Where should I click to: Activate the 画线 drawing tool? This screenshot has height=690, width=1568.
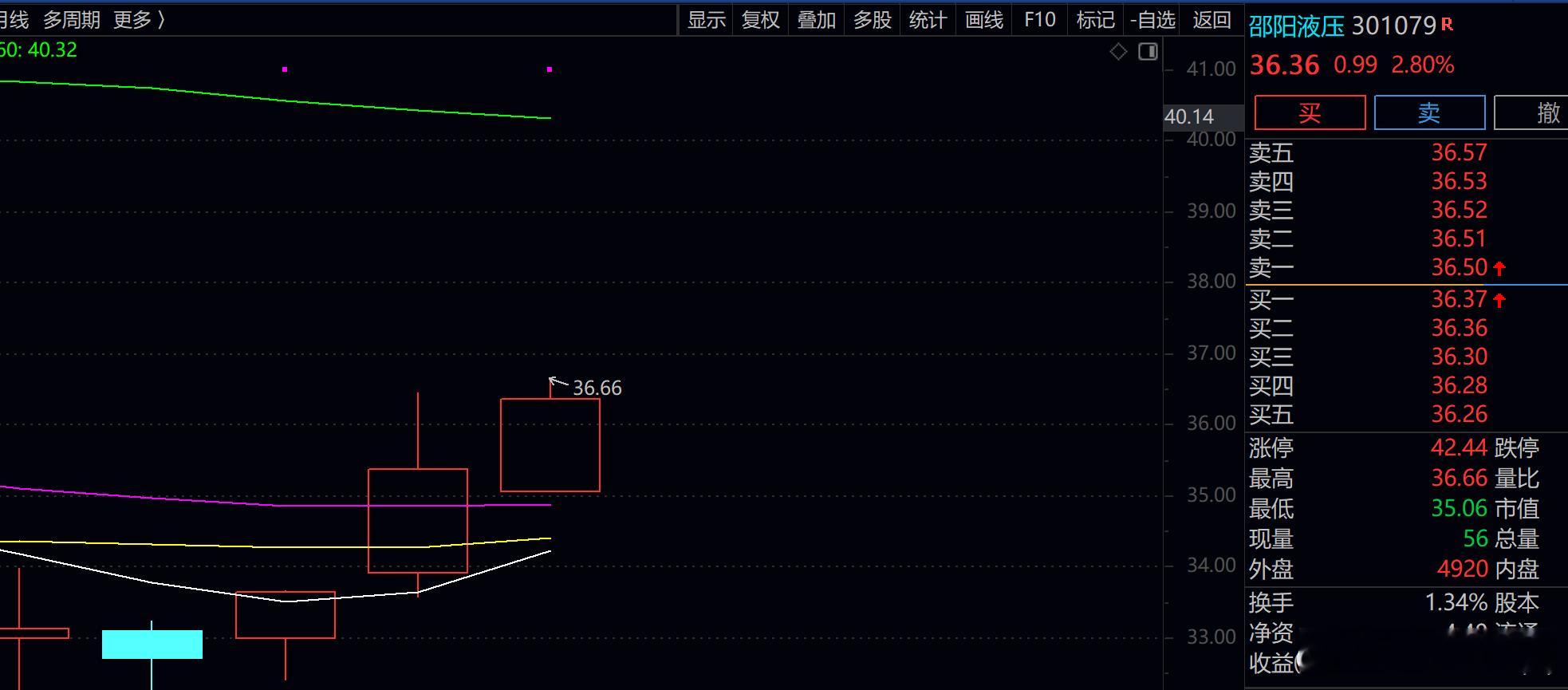tap(984, 20)
